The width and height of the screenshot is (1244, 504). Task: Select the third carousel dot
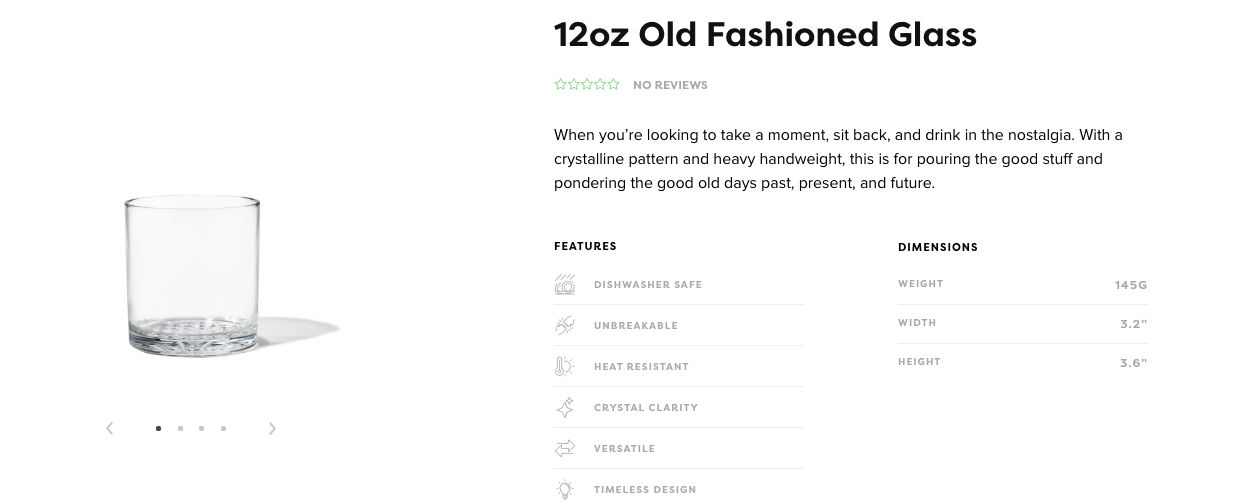click(201, 428)
